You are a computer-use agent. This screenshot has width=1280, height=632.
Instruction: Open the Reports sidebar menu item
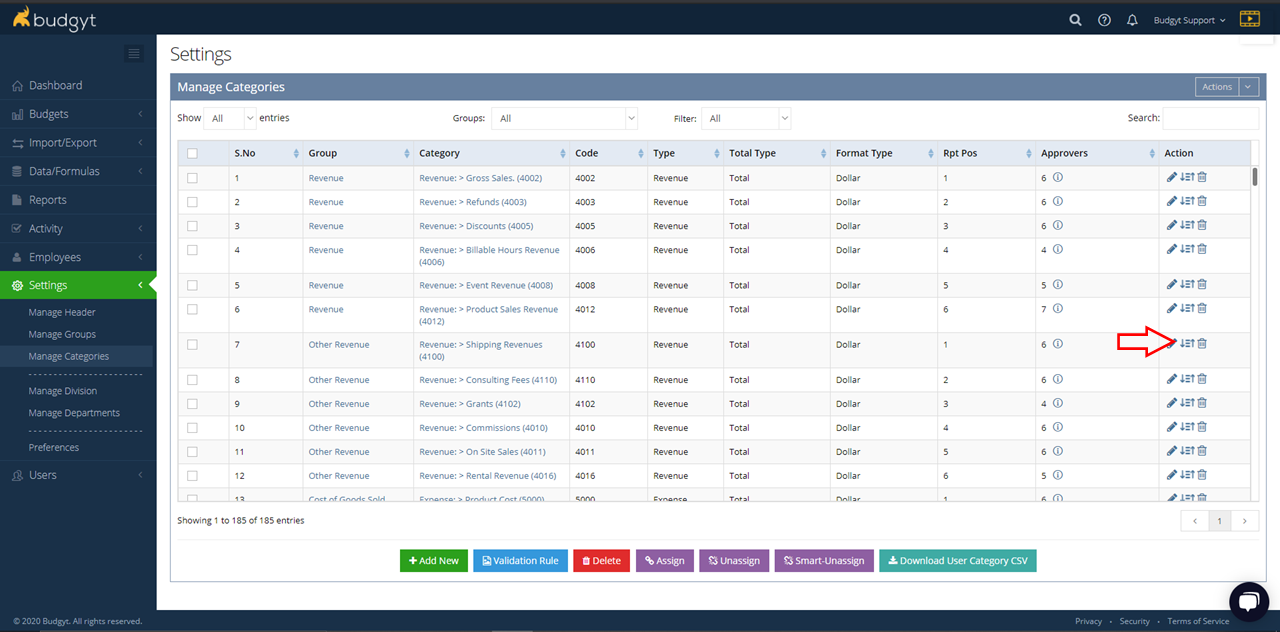(x=48, y=200)
